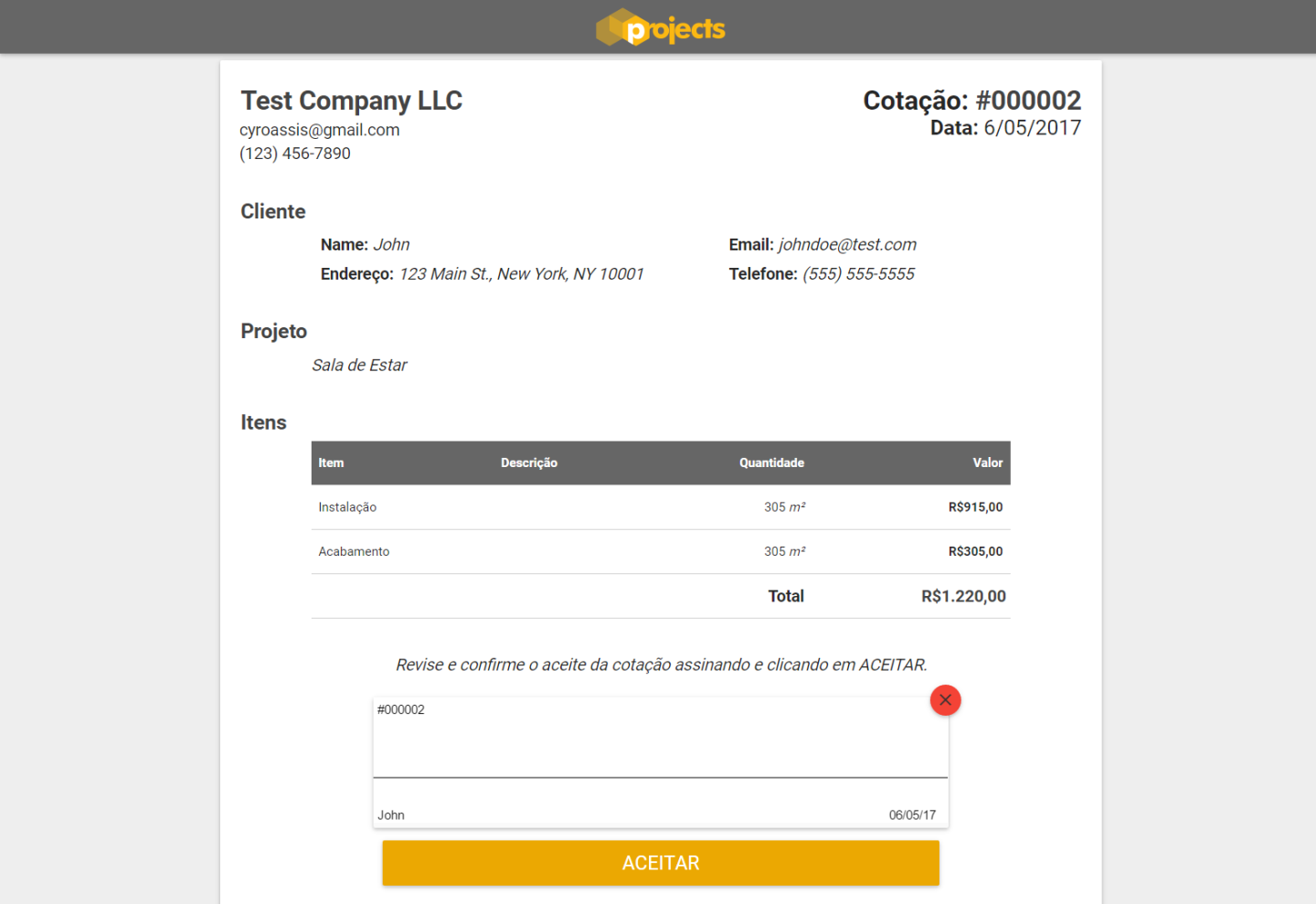The width and height of the screenshot is (1316, 904).
Task: Click the client telephone (555) 555-5555
Action: 857,274
